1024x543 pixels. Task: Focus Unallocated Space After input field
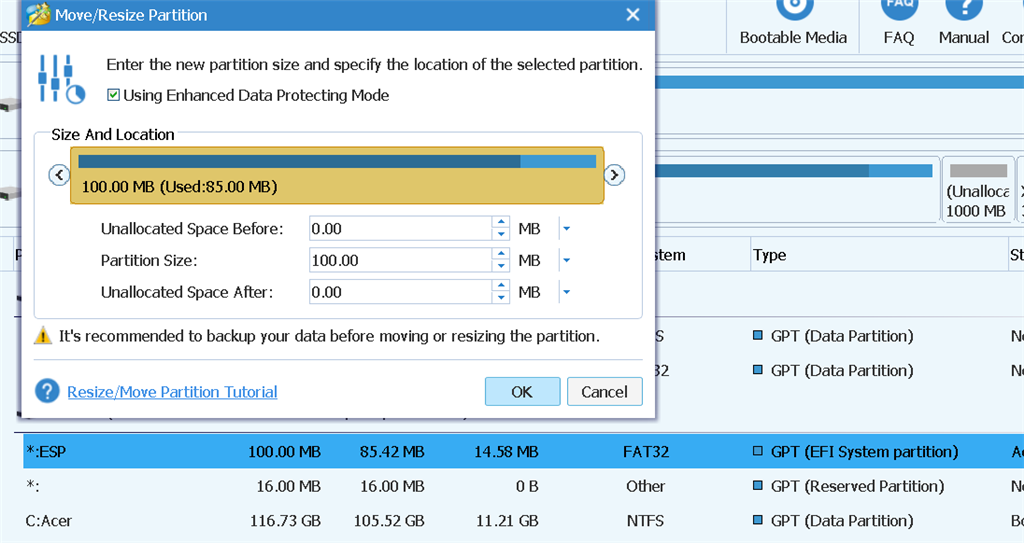point(400,292)
